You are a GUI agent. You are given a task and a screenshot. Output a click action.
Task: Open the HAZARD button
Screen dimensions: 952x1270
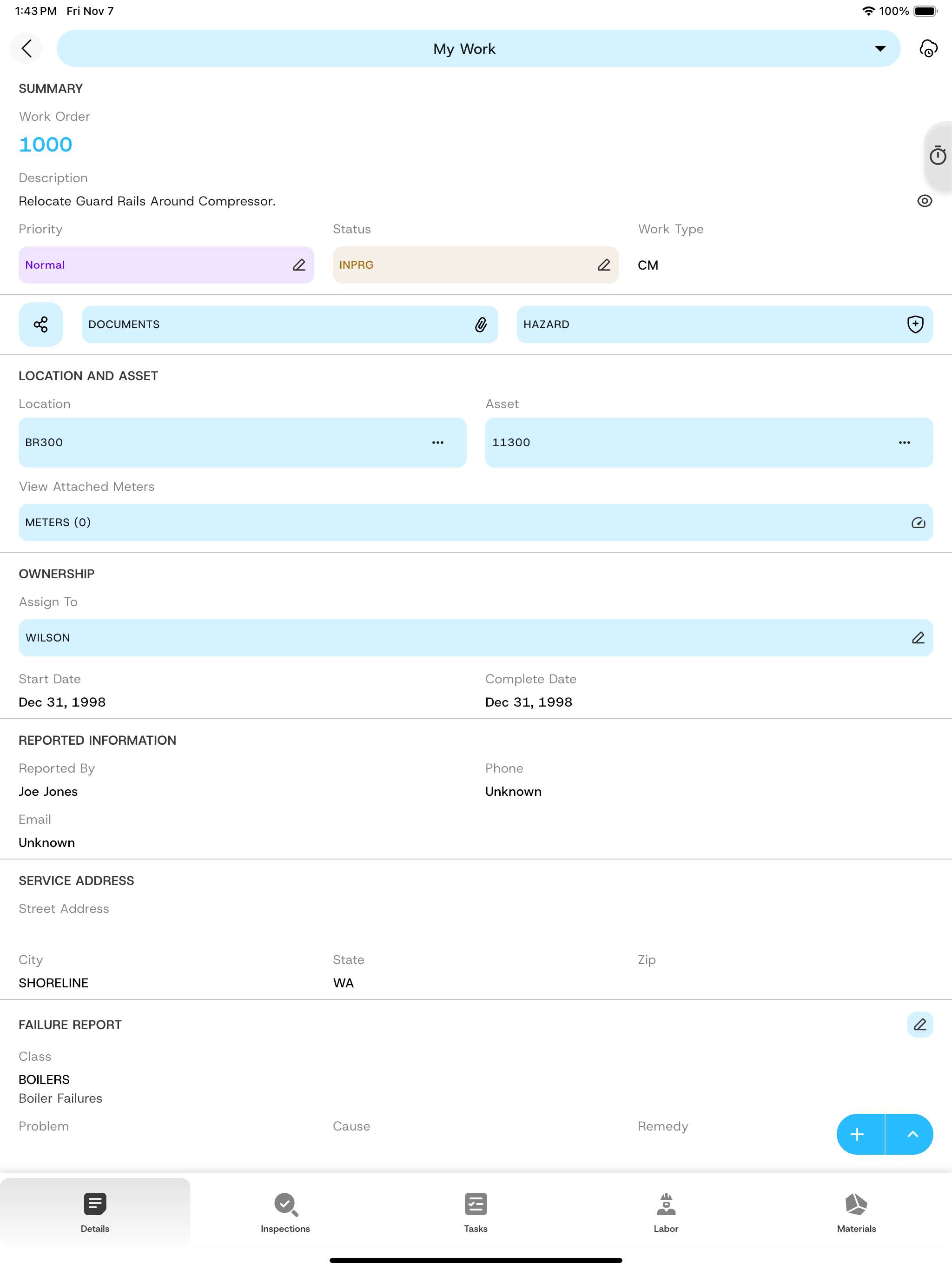click(725, 324)
